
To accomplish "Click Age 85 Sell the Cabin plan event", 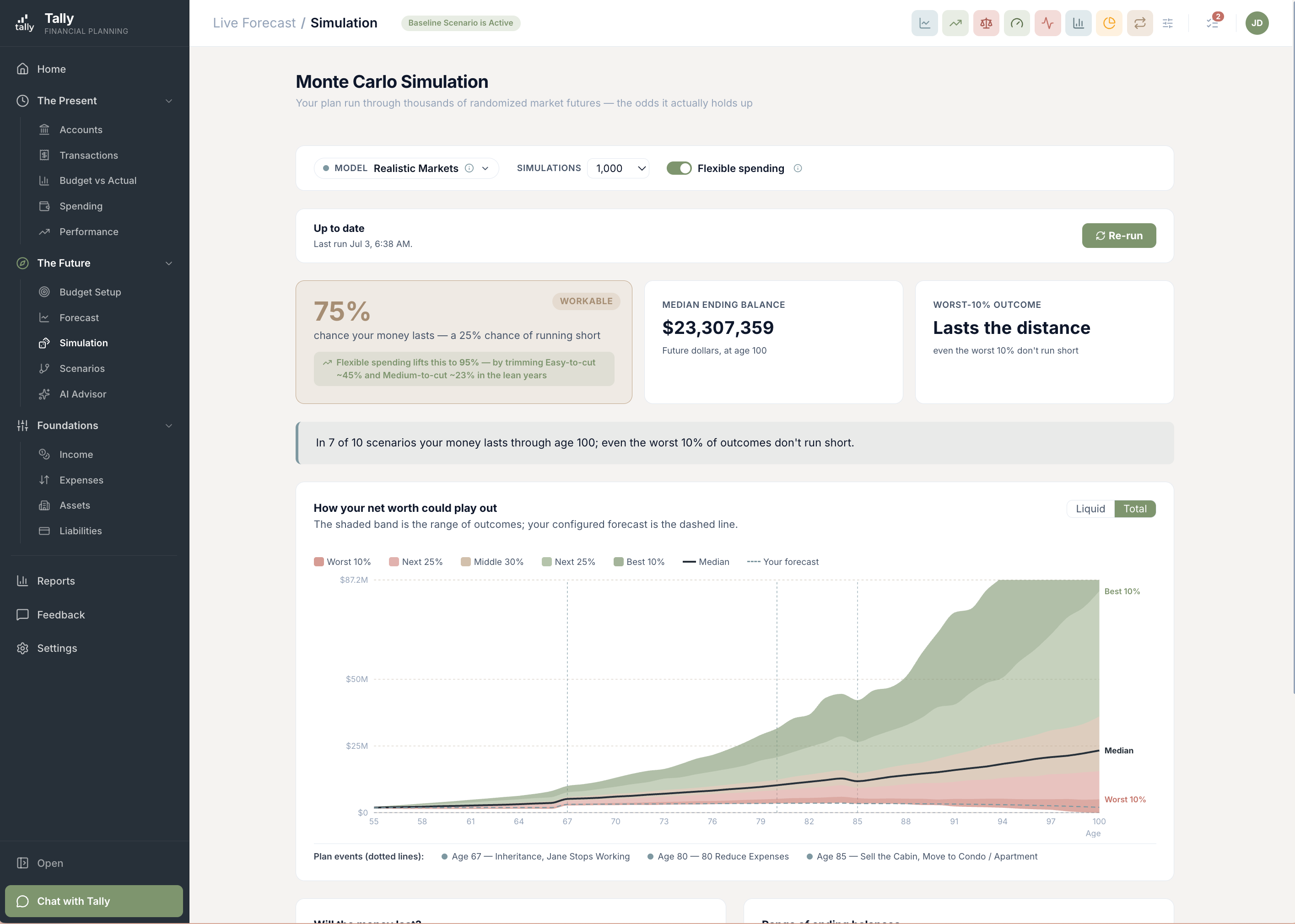I will tap(922, 856).
